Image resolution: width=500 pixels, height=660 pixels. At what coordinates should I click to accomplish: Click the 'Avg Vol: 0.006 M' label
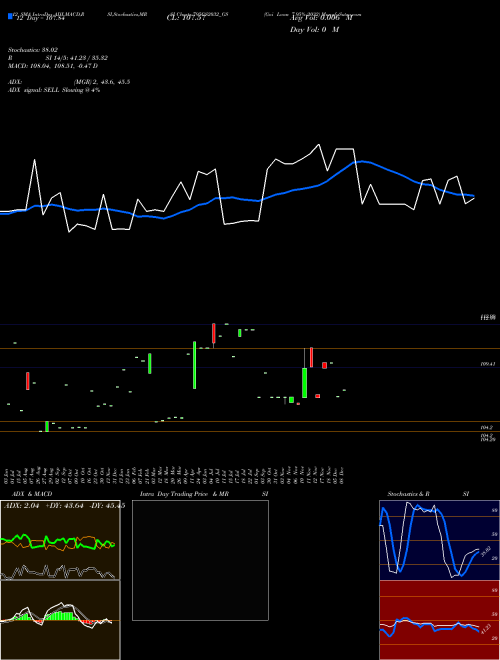point(321,18)
